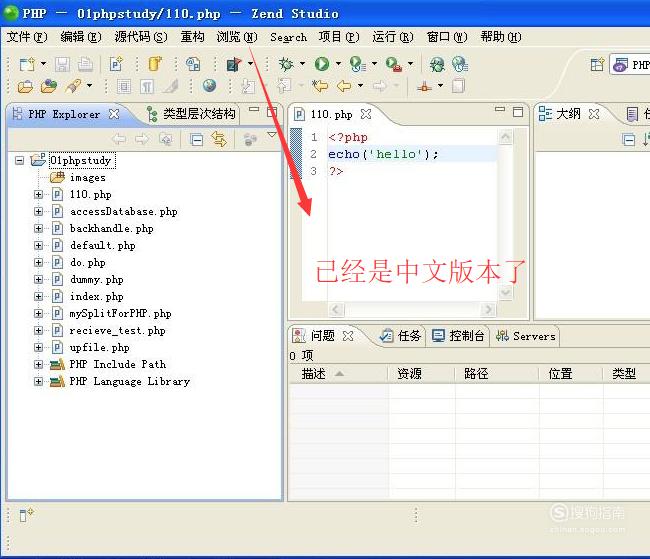Viewport: 650px width, 559px height.
Task: Expand the index.php node
Action: pos(39,297)
